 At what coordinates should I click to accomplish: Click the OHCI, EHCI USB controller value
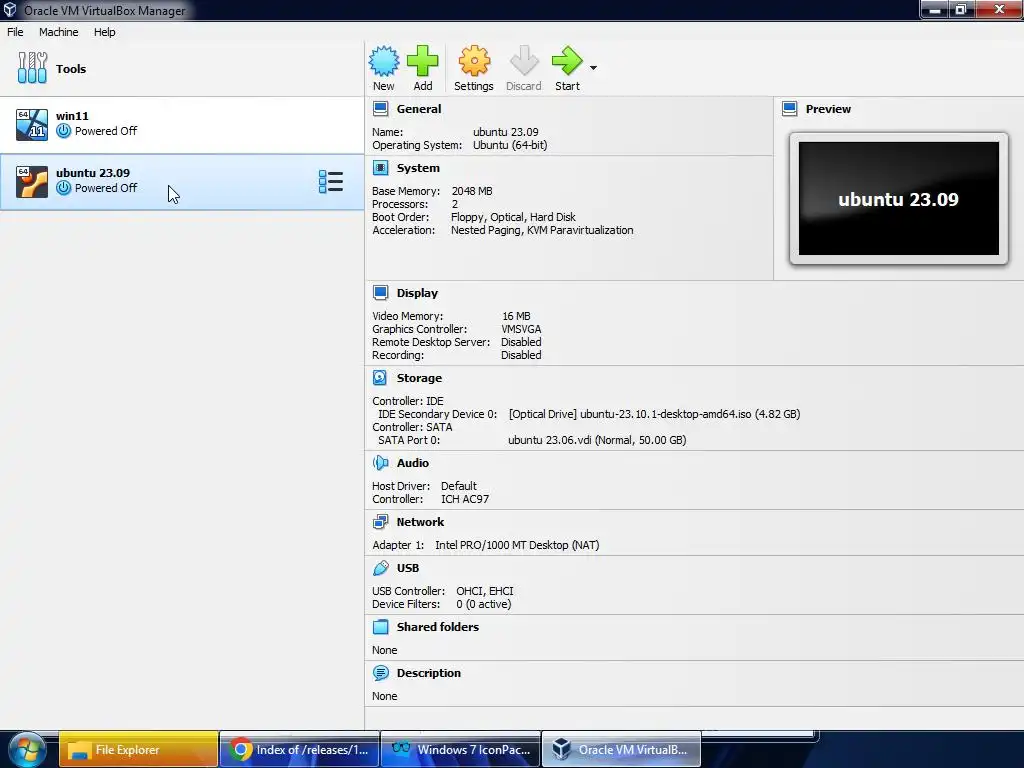pyautogui.click(x=485, y=591)
